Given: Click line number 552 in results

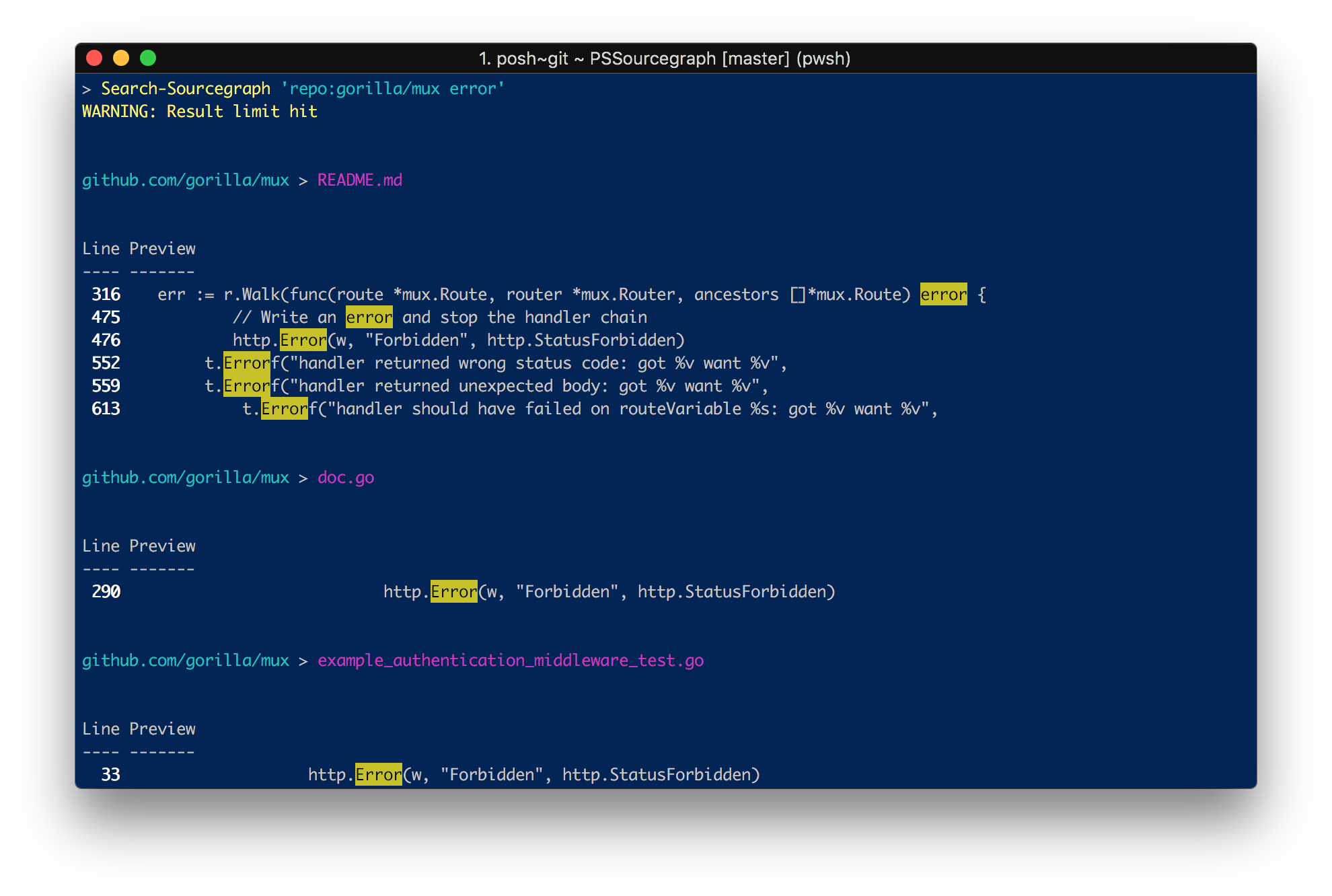Looking at the screenshot, I should [106, 363].
